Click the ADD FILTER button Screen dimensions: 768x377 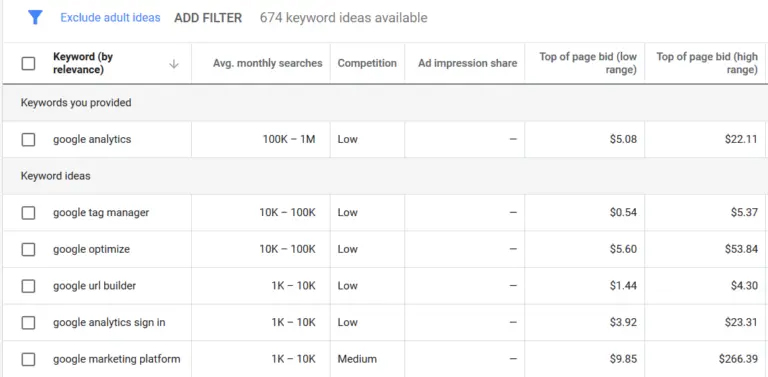[208, 18]
